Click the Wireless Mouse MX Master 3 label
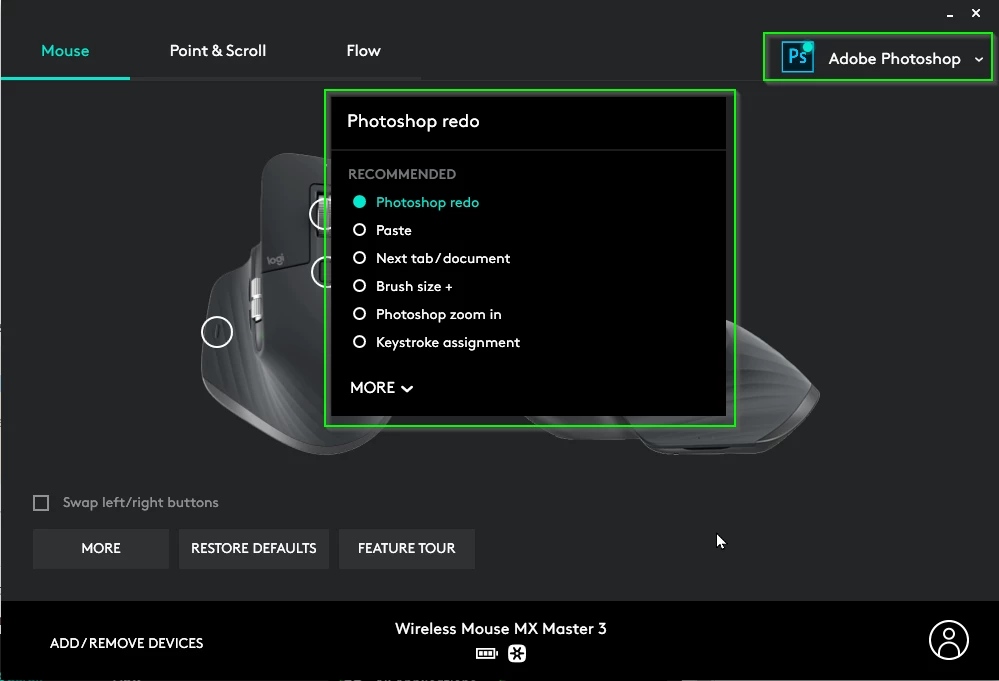This screenshot has width=999, height=681. coord(501,629)
